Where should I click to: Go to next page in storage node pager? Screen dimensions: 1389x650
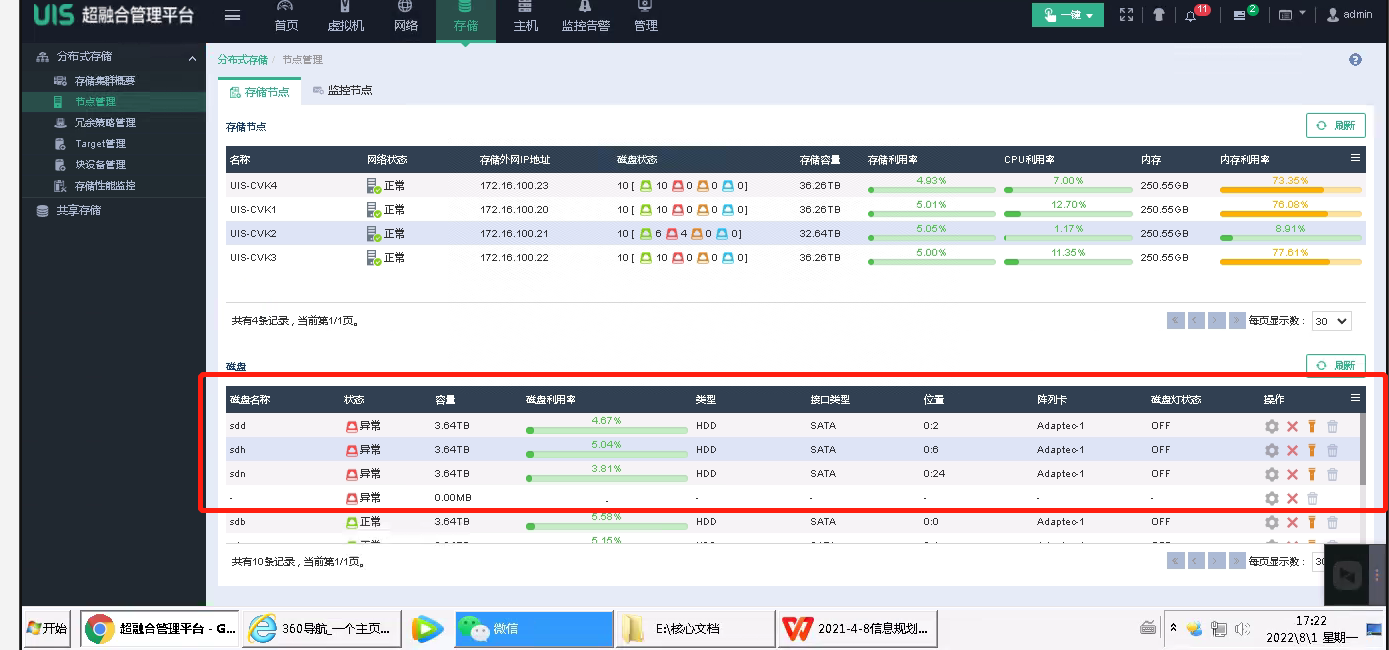coord(1216,321)
